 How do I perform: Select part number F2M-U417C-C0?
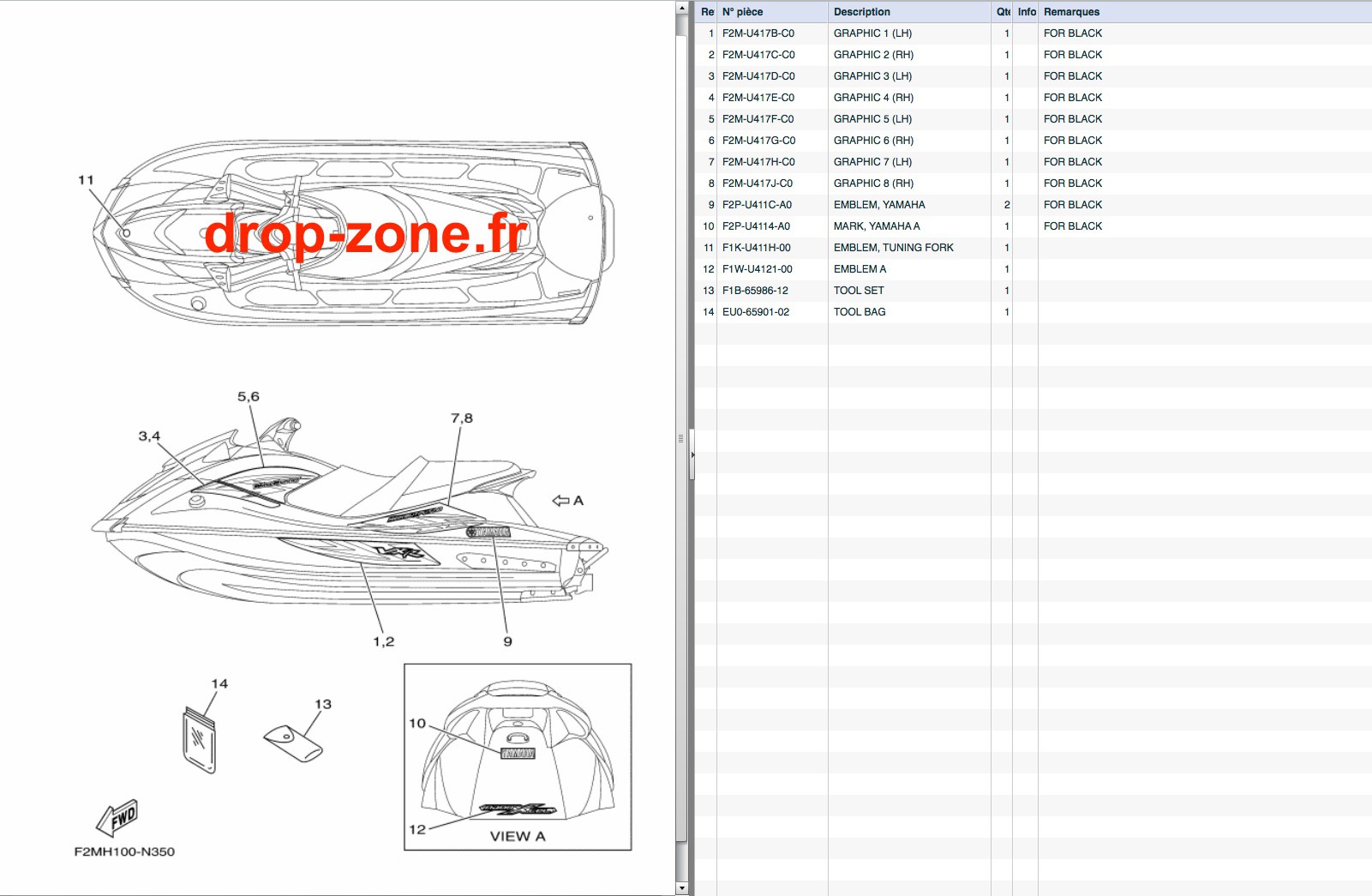click(x=758, y=55)
